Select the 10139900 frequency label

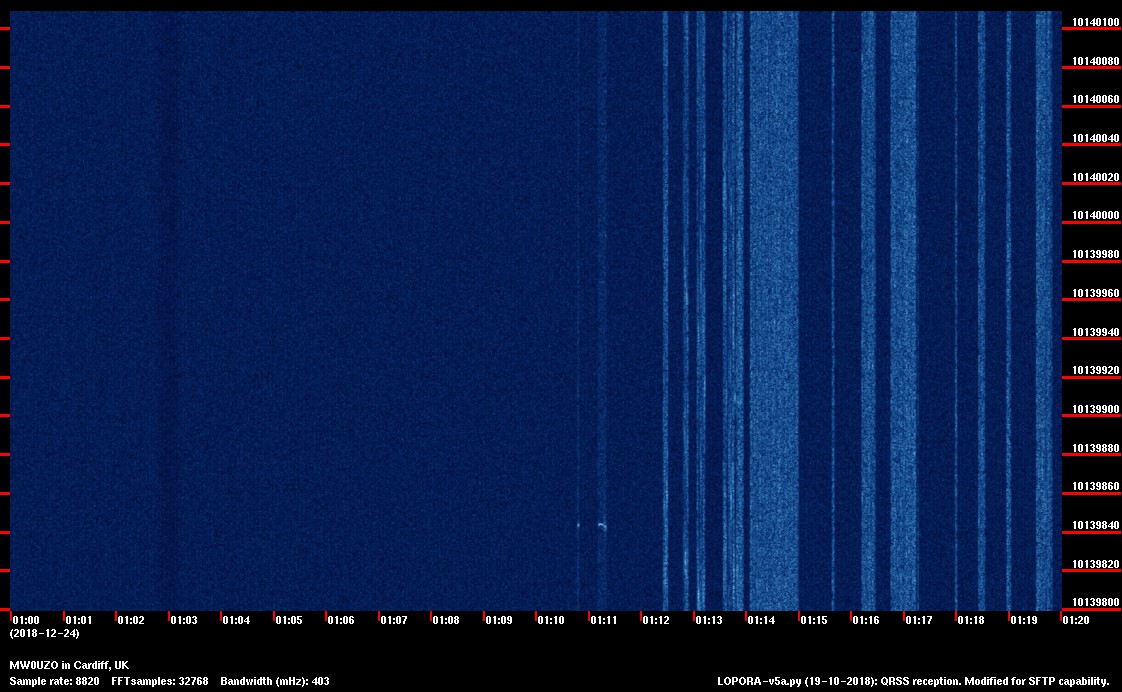(x=1096, y=410)
